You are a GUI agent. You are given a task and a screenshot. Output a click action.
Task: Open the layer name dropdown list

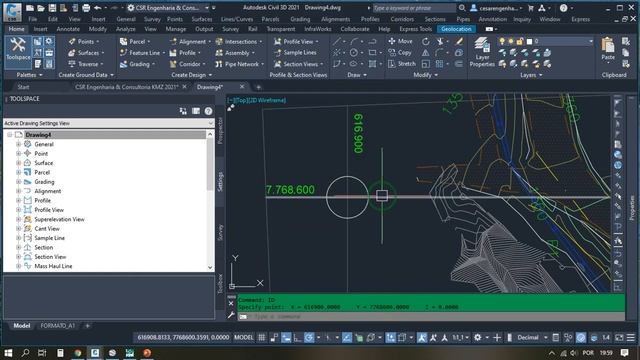coord(591,41)
